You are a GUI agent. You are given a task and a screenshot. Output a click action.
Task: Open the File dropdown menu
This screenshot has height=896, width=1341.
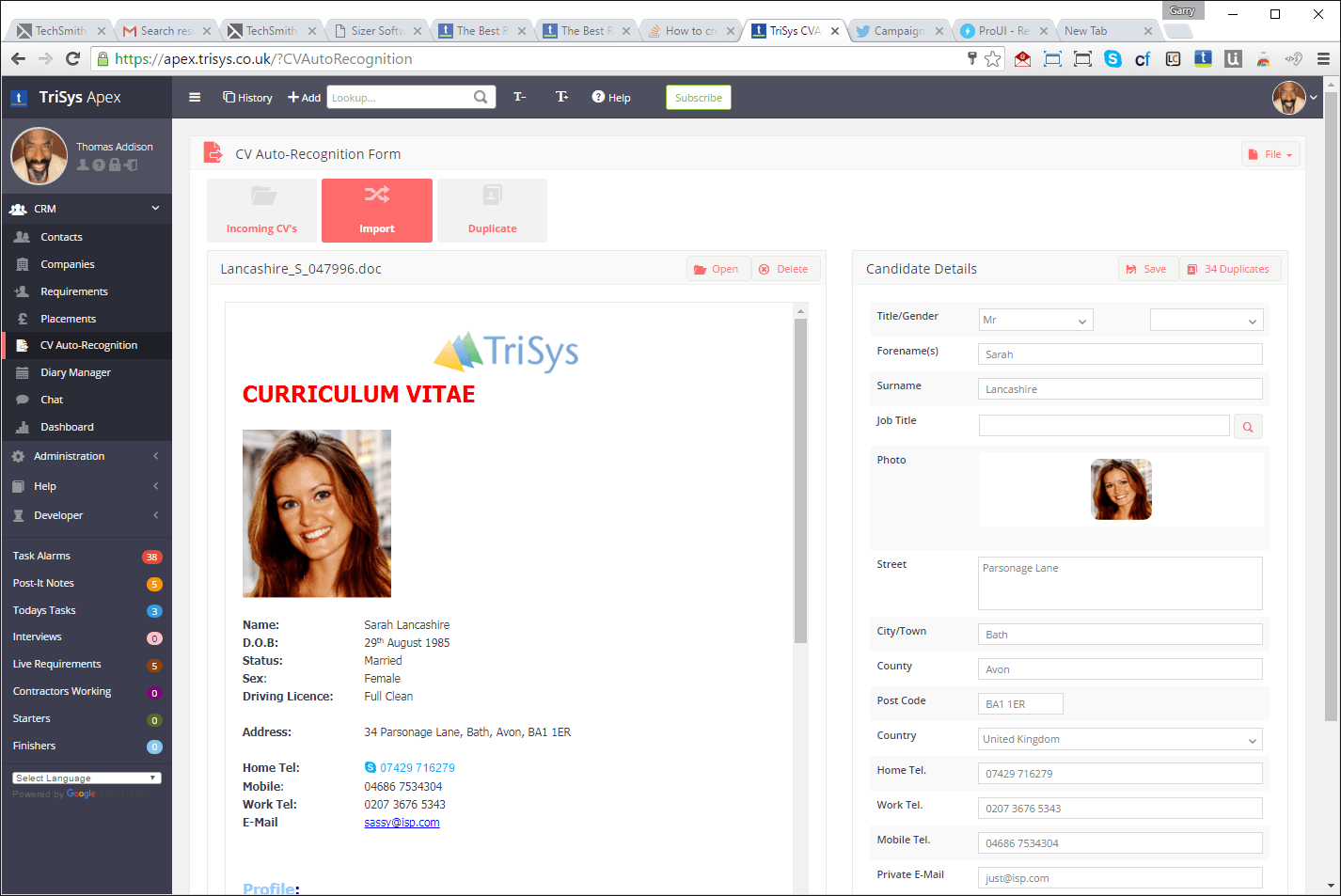pyautogui.click(x=1270, y=154)
